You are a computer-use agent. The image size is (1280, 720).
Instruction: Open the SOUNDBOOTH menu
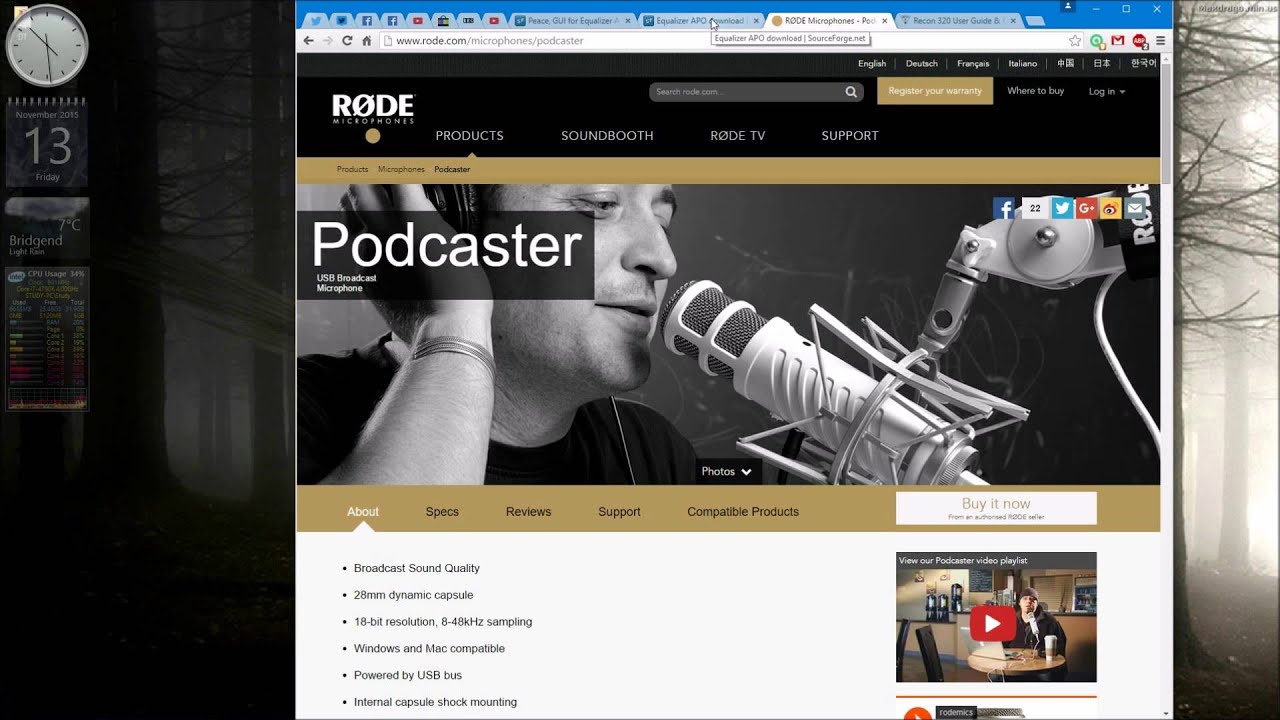click(607, 136)
